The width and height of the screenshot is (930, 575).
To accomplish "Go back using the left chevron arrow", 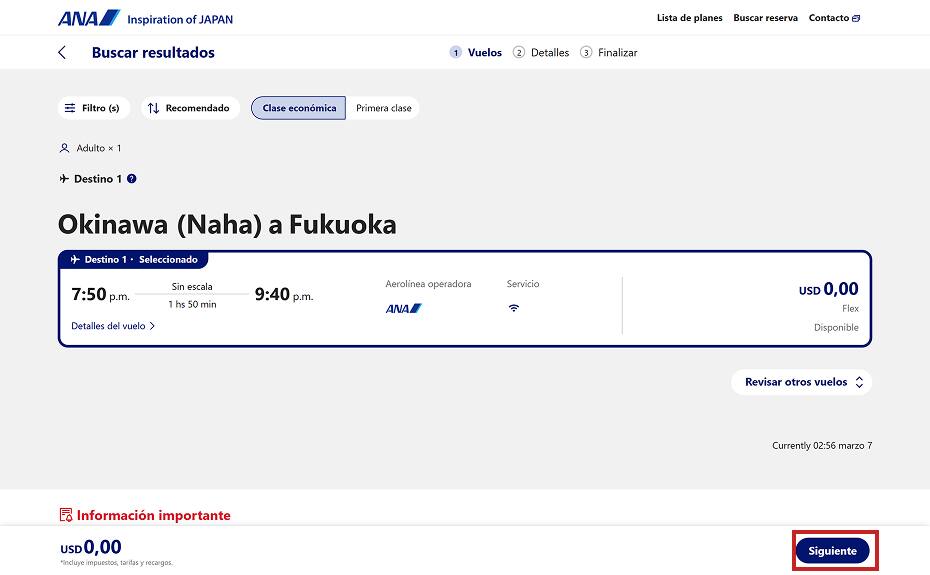I will (62, 53).
